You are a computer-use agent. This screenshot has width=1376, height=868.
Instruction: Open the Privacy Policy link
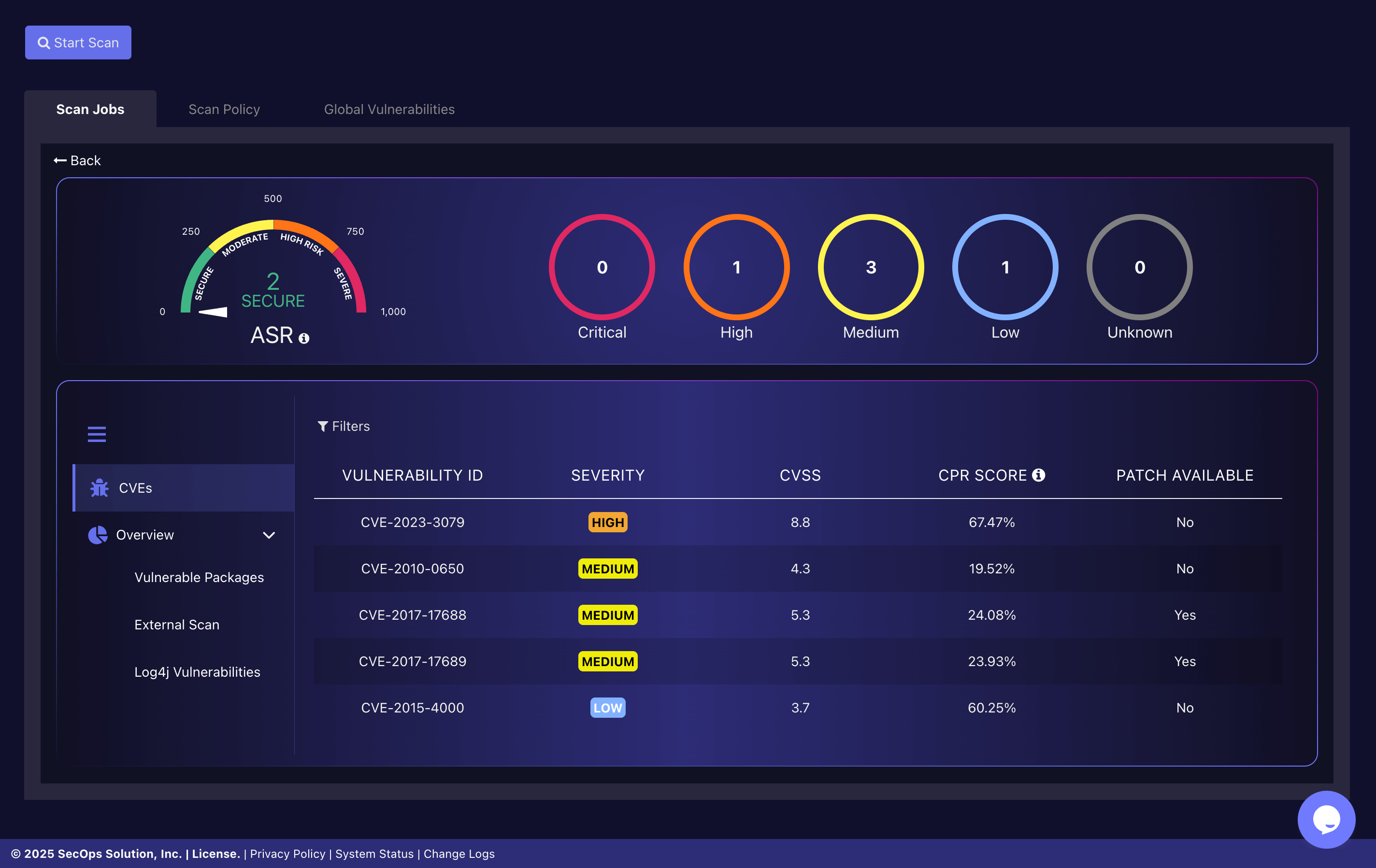click(287, 853)
